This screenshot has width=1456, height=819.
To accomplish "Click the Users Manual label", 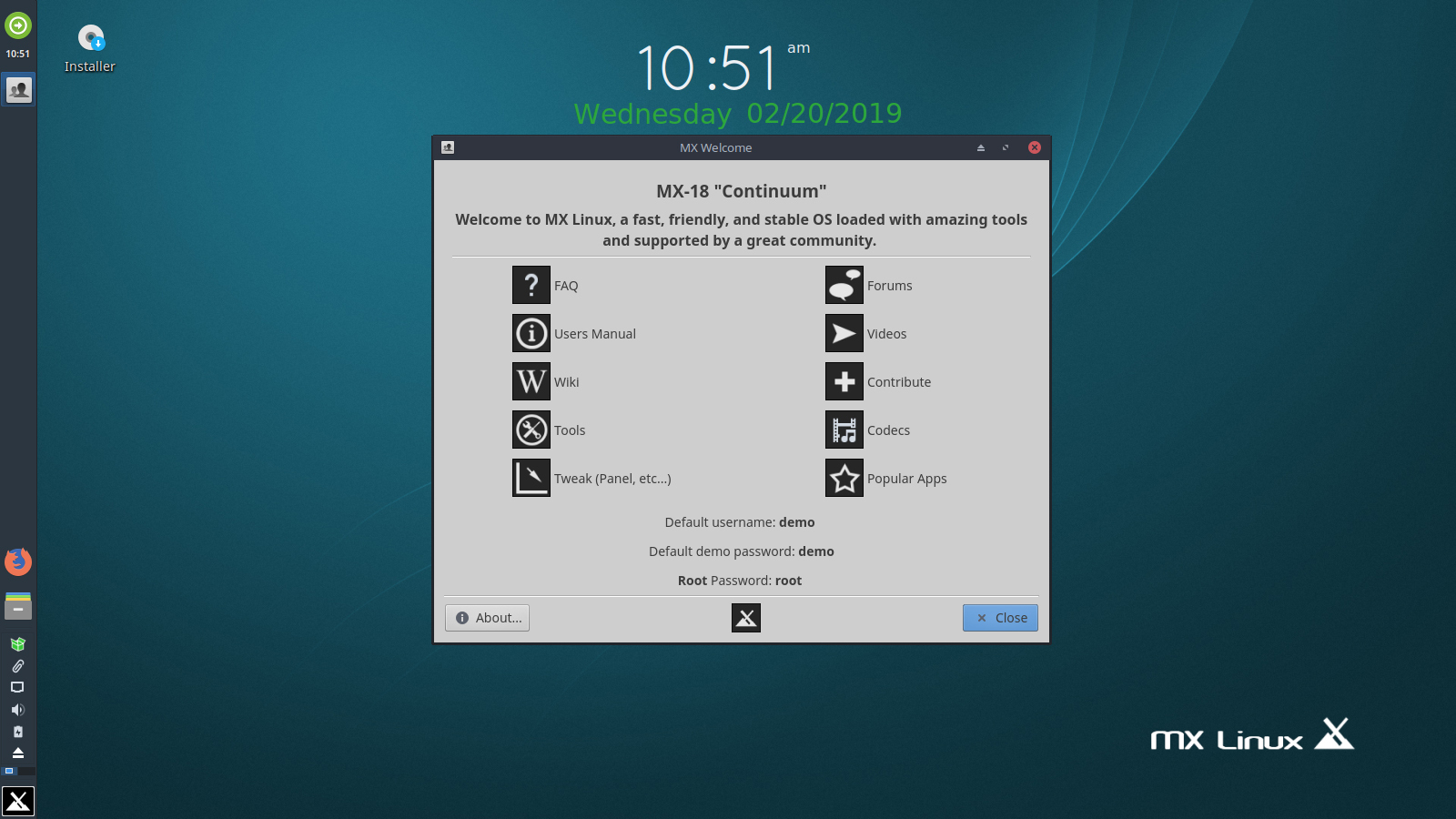I will [x=595, y=334].
